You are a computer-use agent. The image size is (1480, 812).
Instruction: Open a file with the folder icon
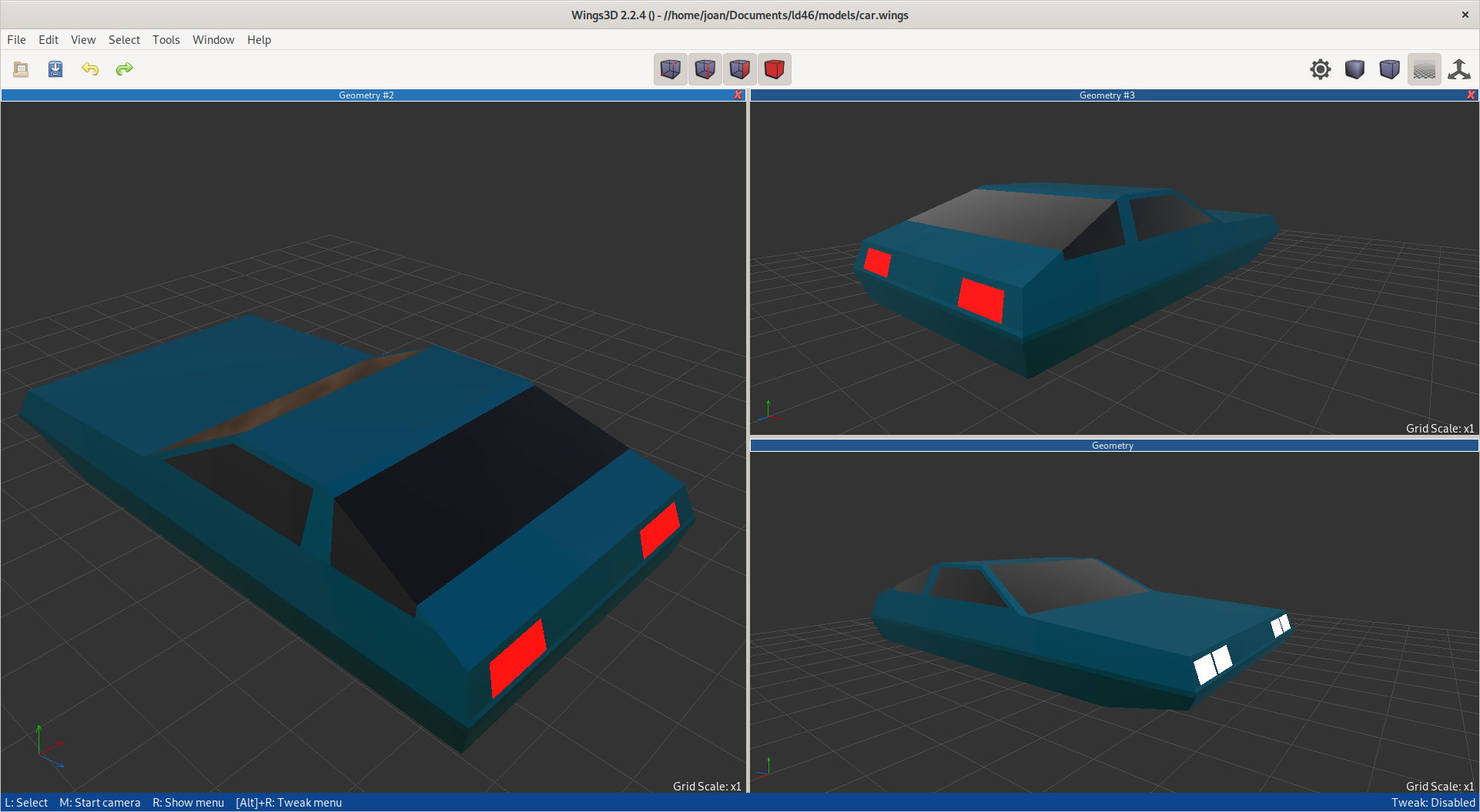[21, 69]
